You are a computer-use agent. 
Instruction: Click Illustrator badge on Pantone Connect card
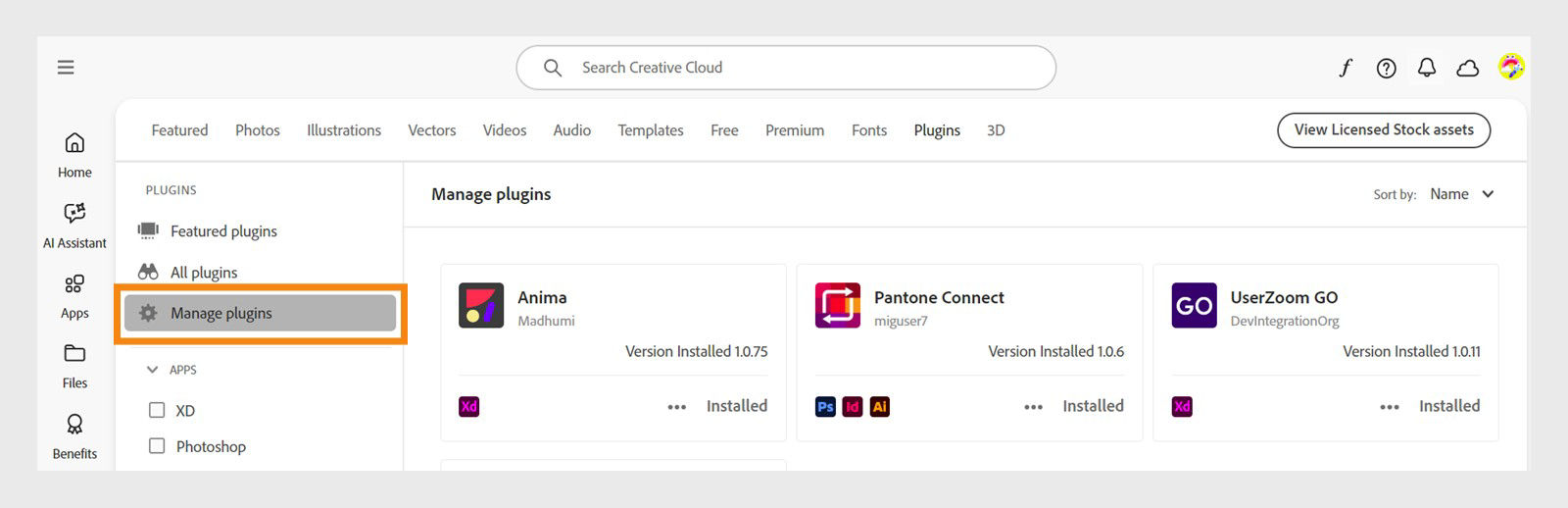tap(880, 406)
